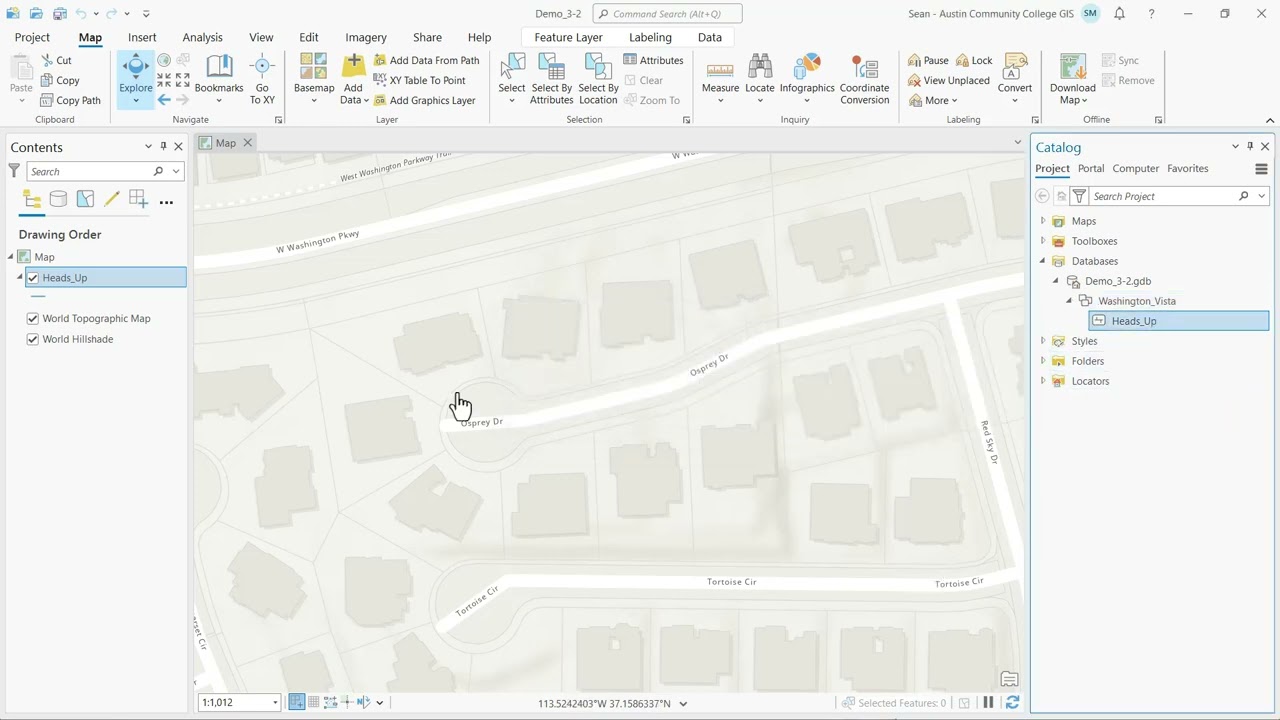Screen dimensions: 1280x720
Task: Click the Copy Path button
Action: 70,100
